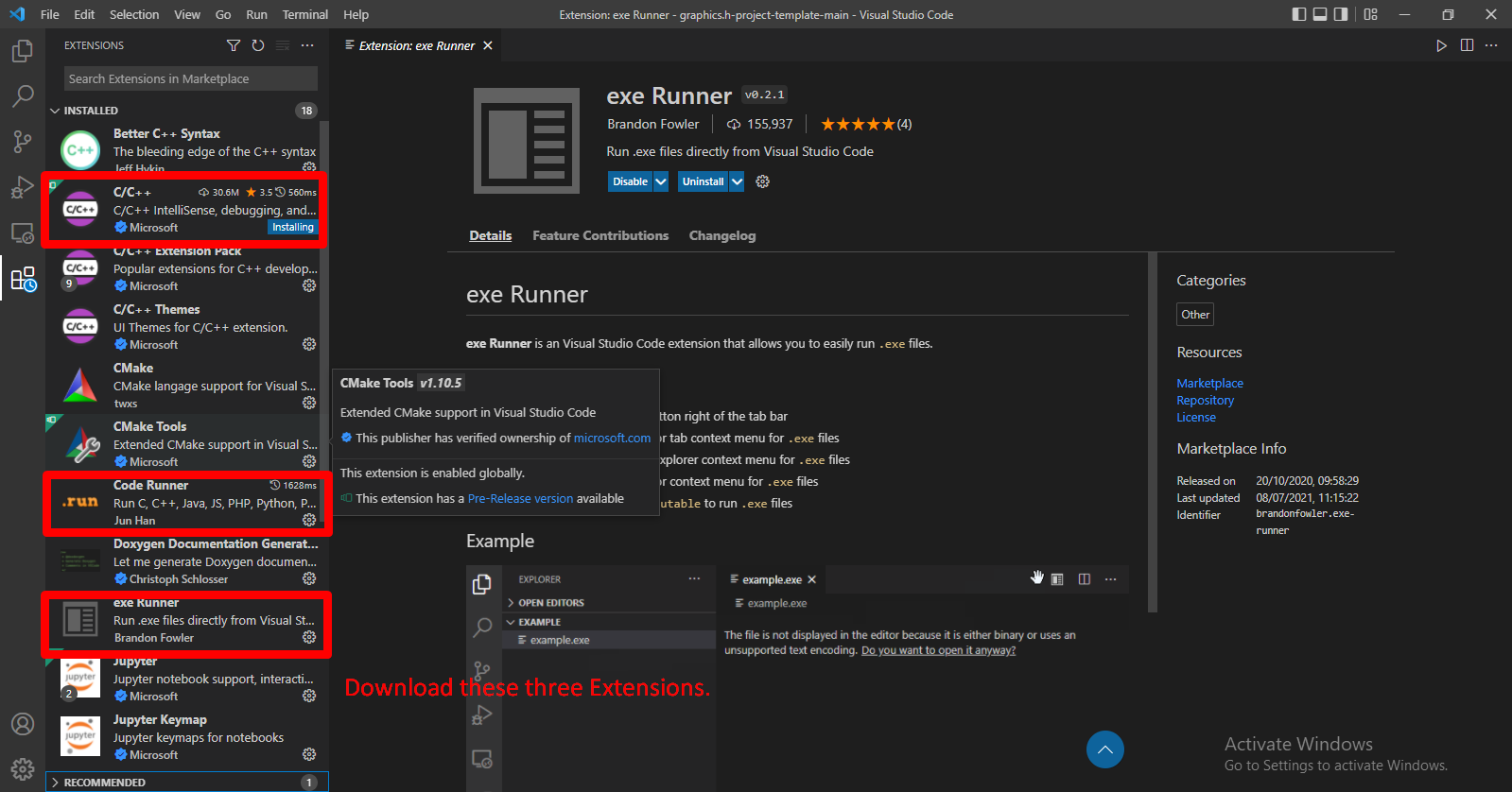1512x792 pixels.
Task: Focus the Search Extensions in Marketplace field
Action: [x=191, y=78]
